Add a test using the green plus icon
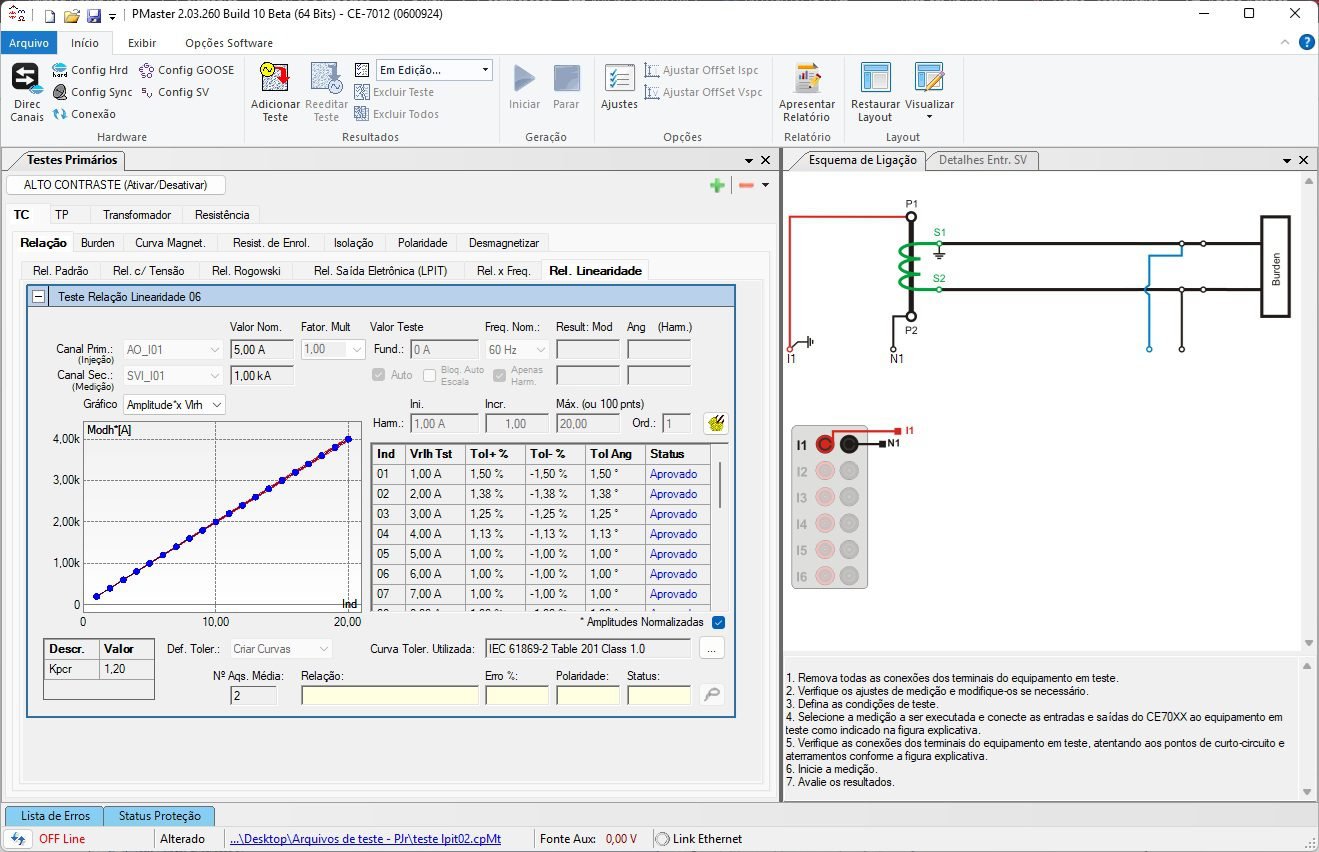This screenshot has height=852, width=1319. coord(717,185)
